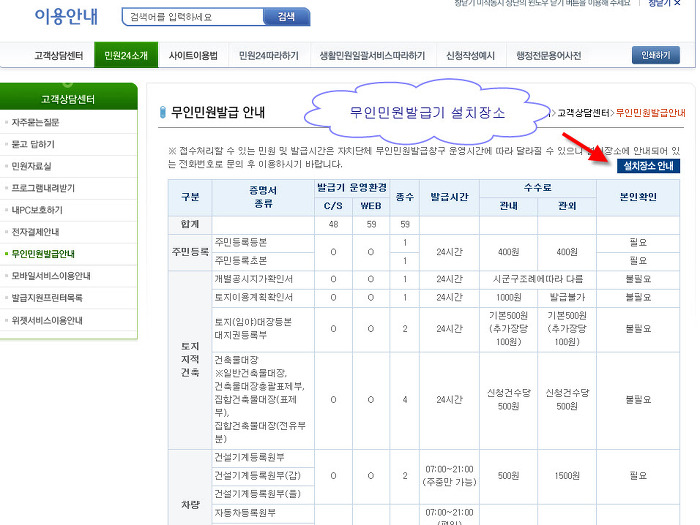The image size is (700, 525).
Task: Focus the 검색어를 입력하세요 search field
Action: [x=192, y=17]
